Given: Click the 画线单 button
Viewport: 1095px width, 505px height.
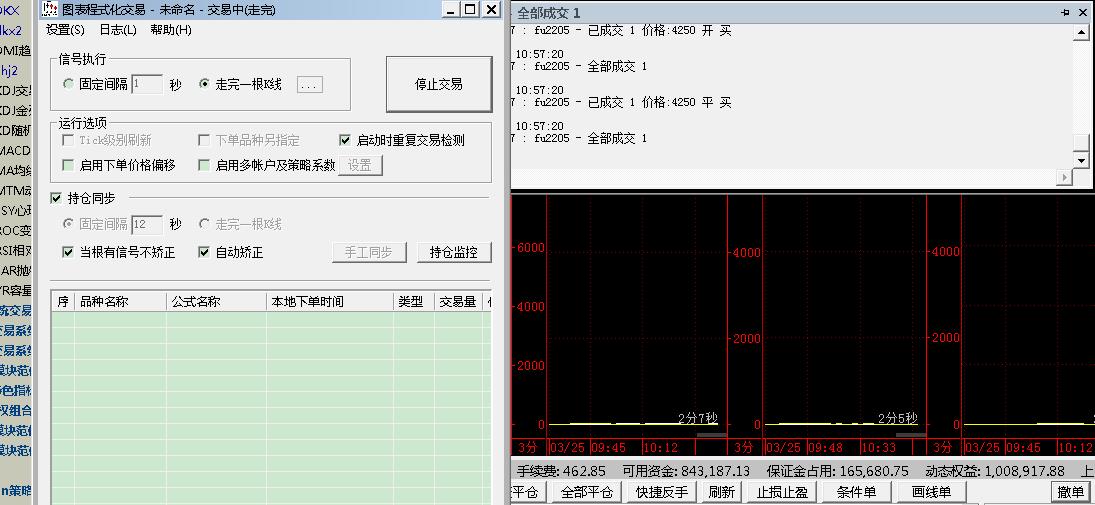Looking at the screenshot, I should (x=930, y=492).
